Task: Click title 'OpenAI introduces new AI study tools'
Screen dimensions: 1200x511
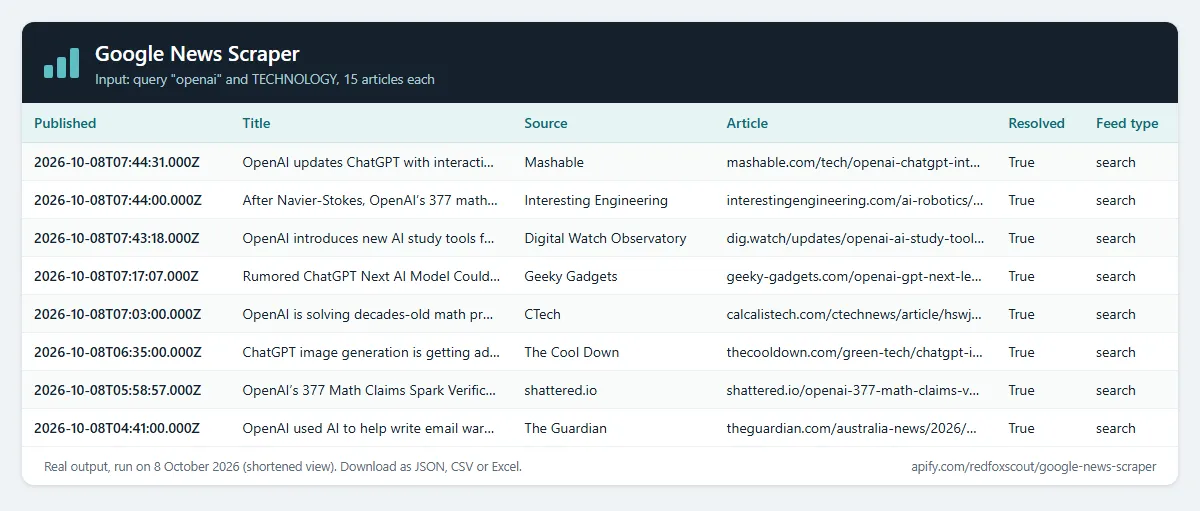Action: pos(370,238)
